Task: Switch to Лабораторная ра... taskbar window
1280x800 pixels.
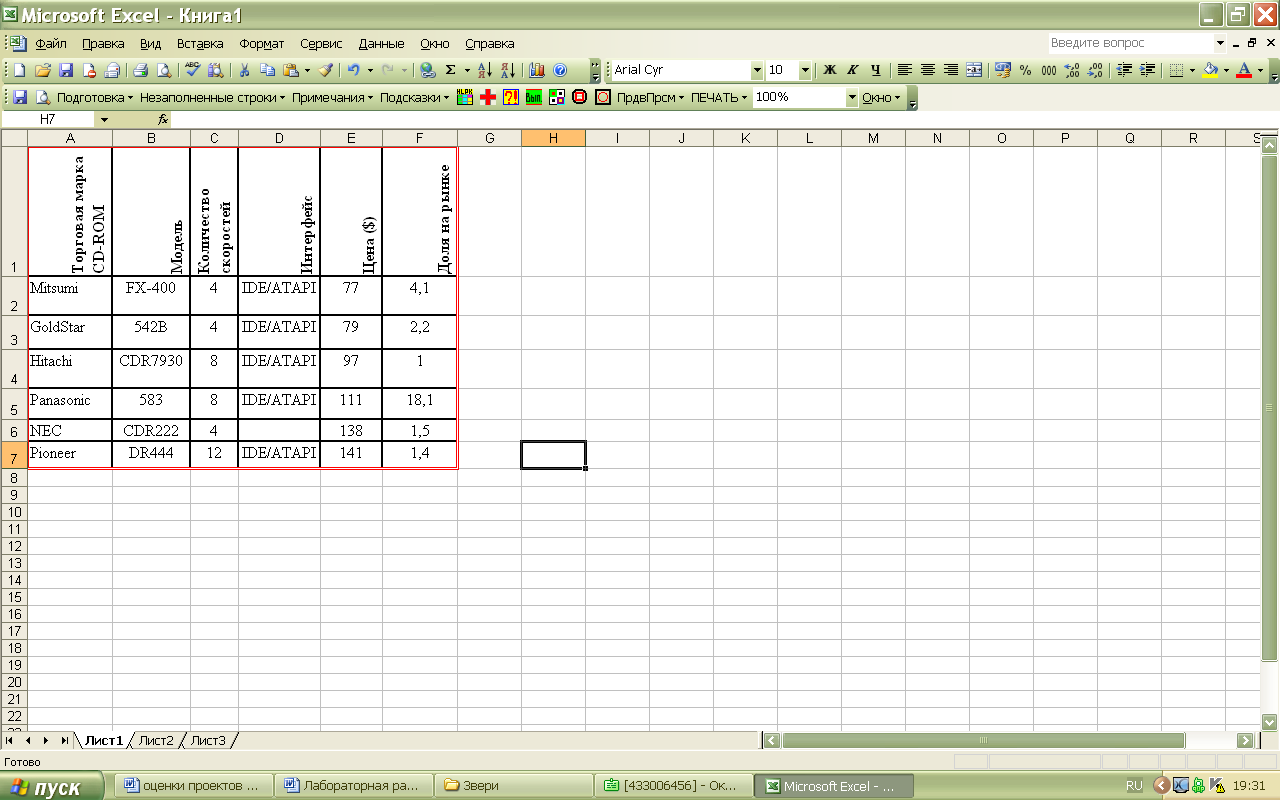Action: coord(353,786)
